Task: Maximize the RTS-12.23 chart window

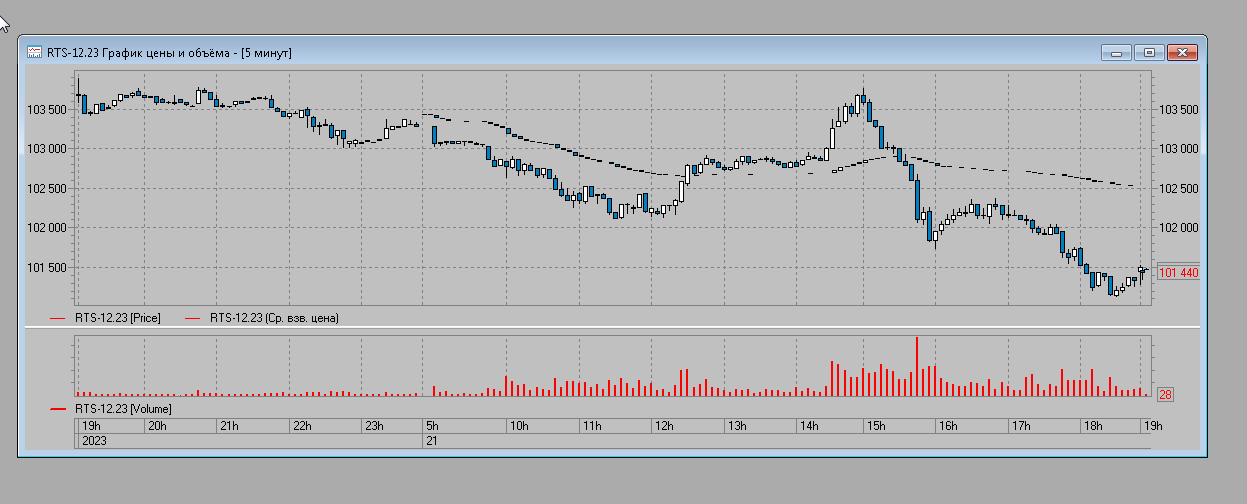Action: (x=1148, y=52)
